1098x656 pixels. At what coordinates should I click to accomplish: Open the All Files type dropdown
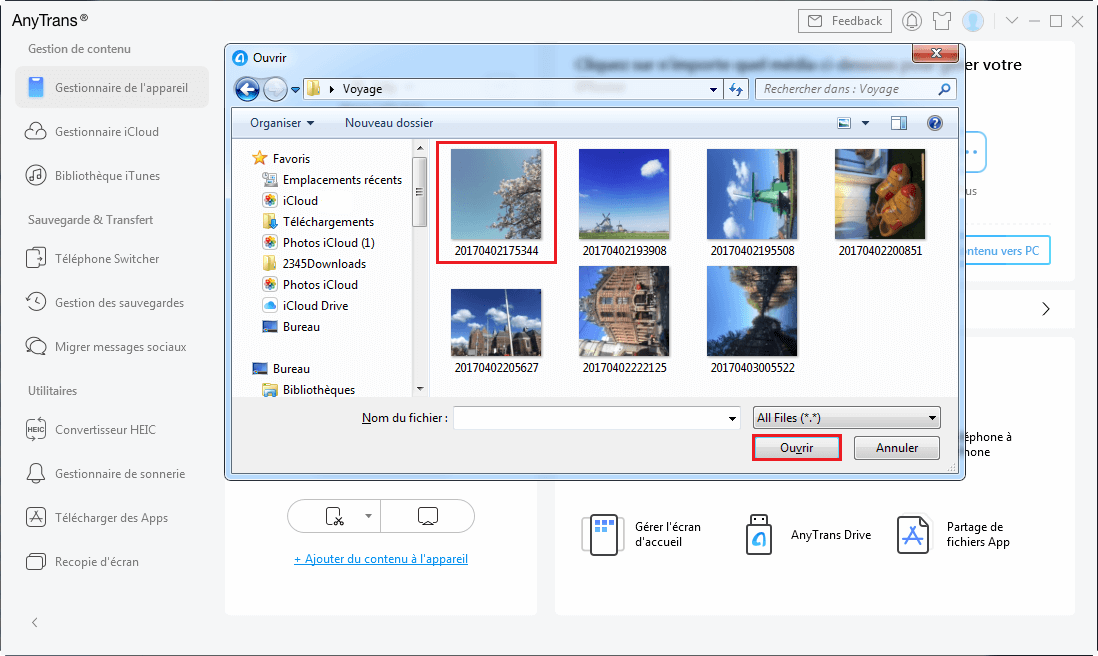pyautogui.click(x=847, y=418)
